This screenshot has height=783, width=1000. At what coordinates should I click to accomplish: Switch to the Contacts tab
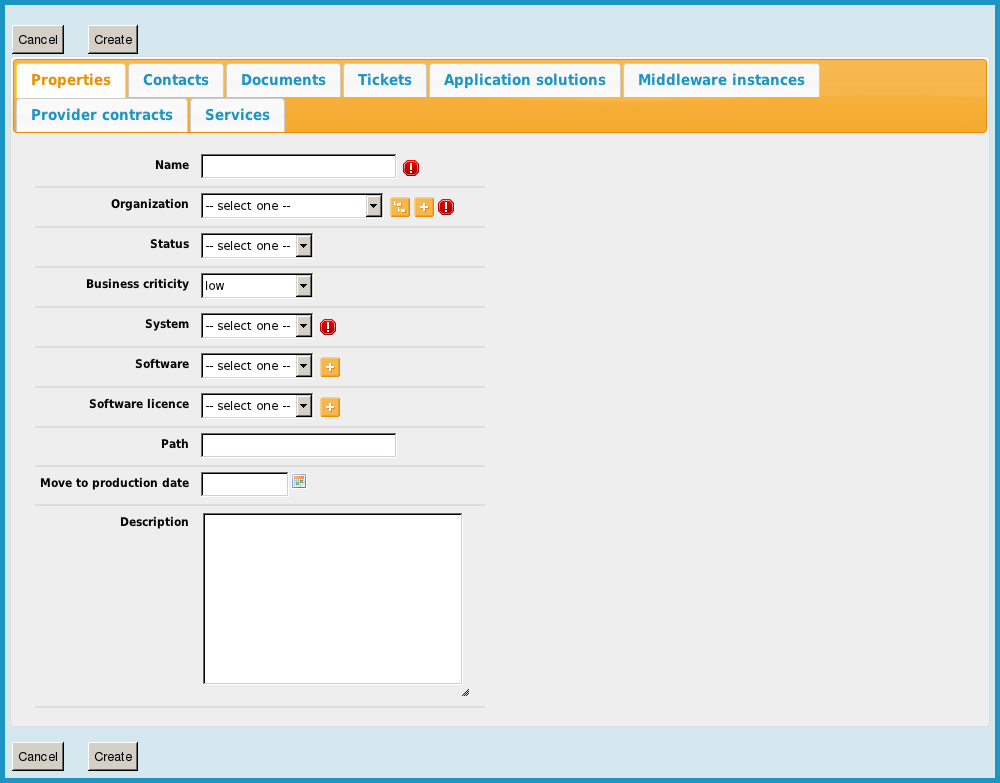(x=176, y=80)
